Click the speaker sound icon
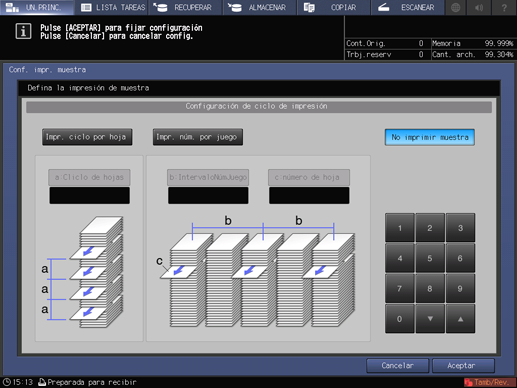Image resolution: width=517 pixels, height=388 pixels. [480, 7]
